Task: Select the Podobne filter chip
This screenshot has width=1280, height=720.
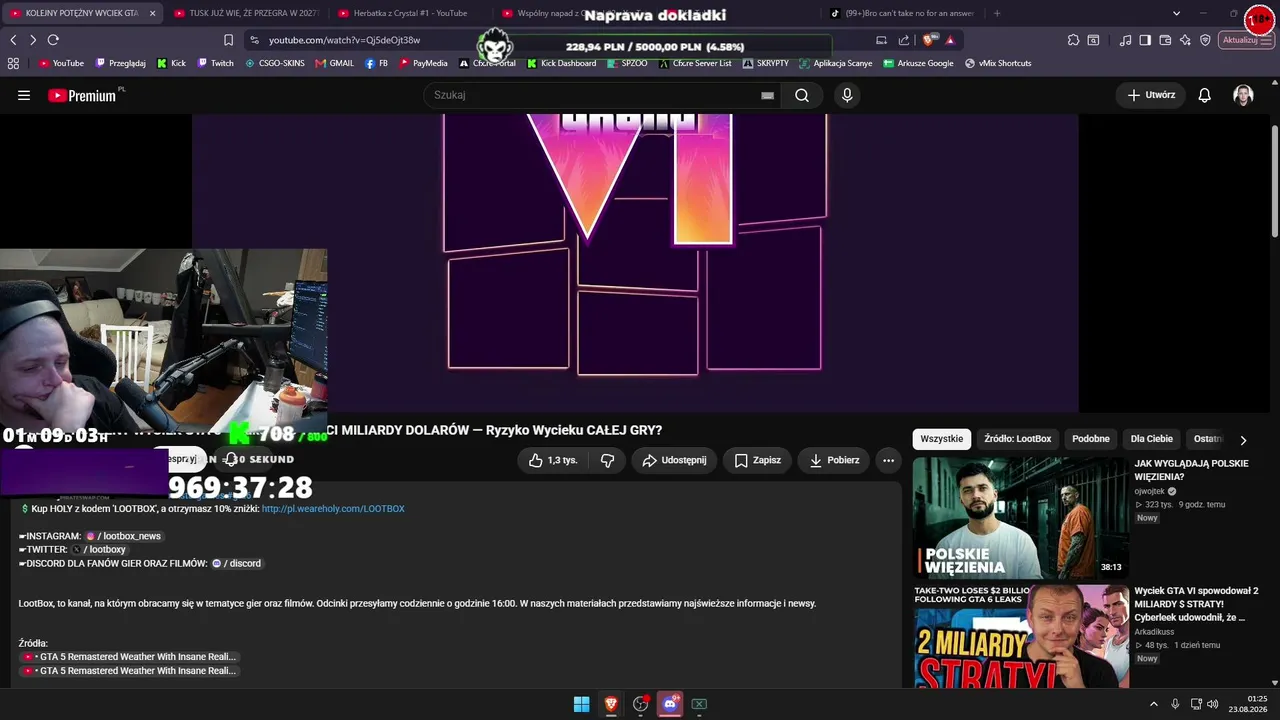Action: pos(1091,439)
